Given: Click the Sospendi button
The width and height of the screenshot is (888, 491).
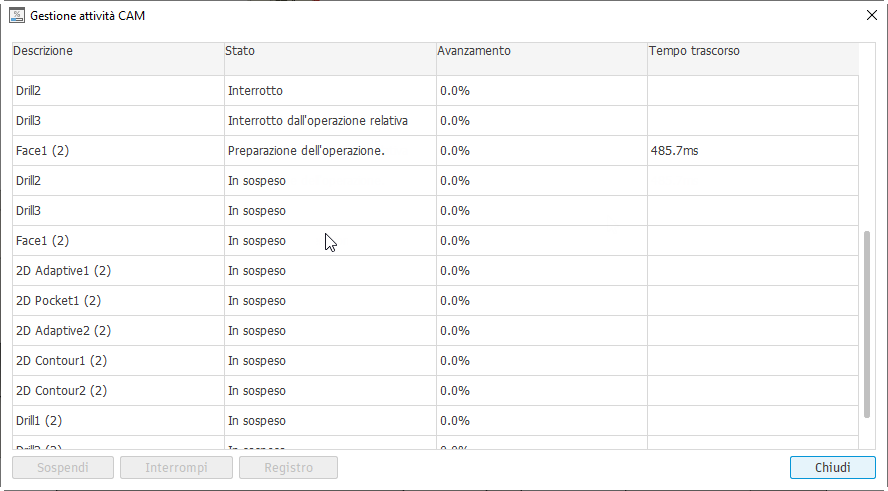Looking at the screenshot, I should coord(62,467).
